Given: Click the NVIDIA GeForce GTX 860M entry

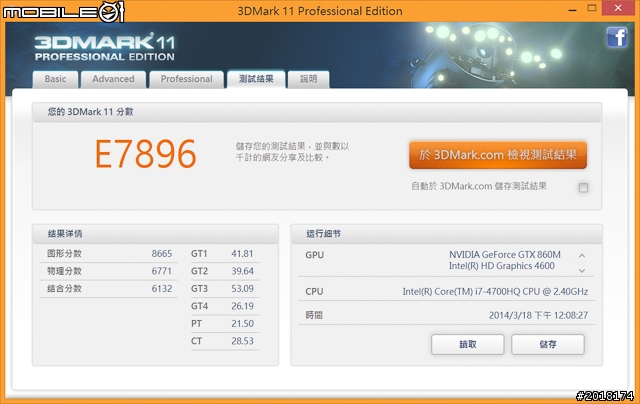Looking at the screenshot, I should [x=505, y=255].
